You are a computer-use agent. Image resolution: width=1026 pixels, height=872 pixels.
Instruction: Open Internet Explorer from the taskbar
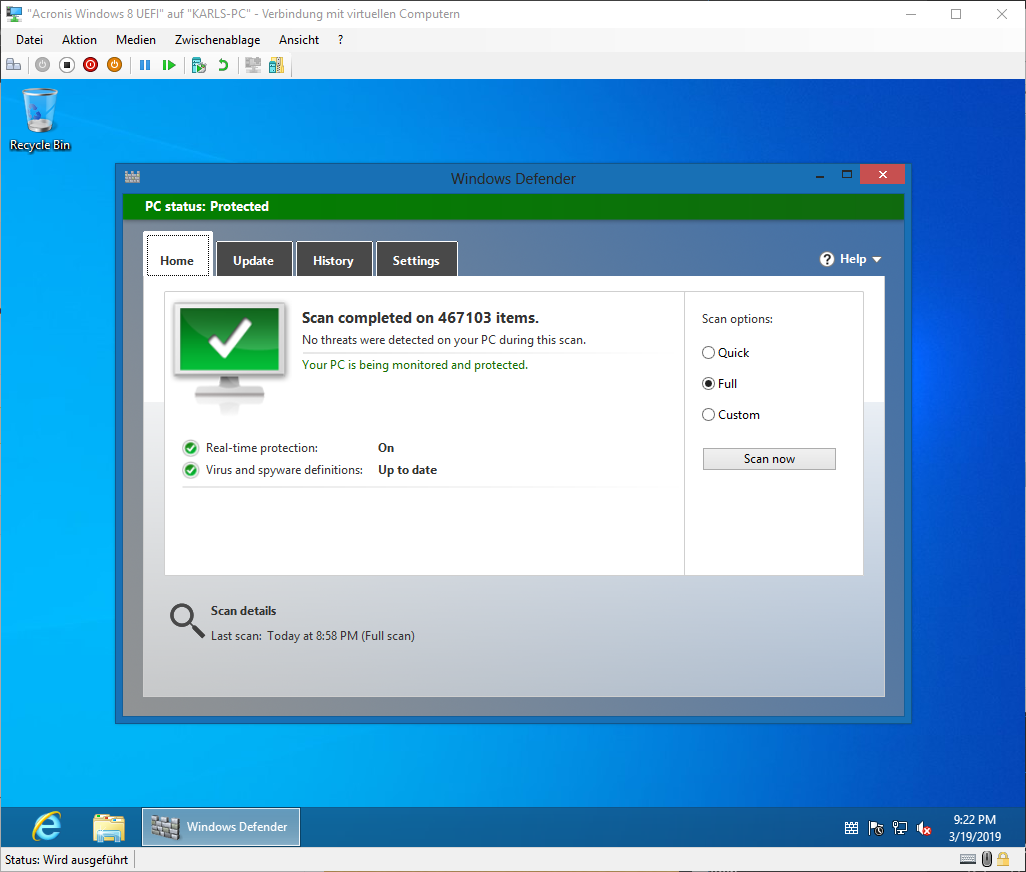pyautogui.click(x=46, y=827)
